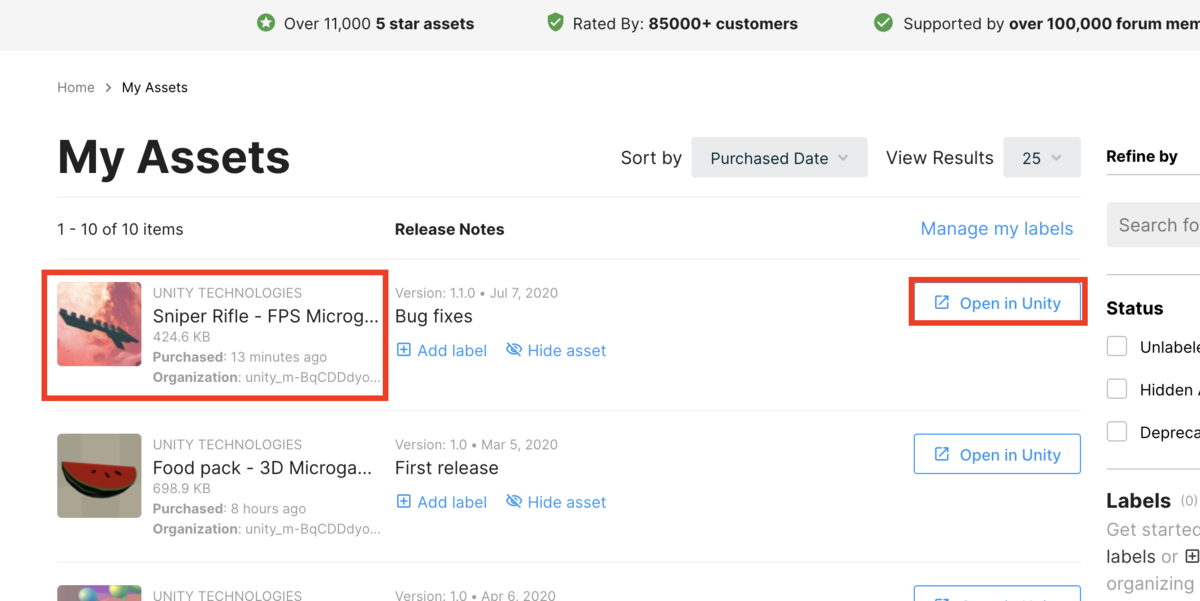
Task: Click Version 1.1.0 Jul 7, 2020 text
Action: coord(476,293)
